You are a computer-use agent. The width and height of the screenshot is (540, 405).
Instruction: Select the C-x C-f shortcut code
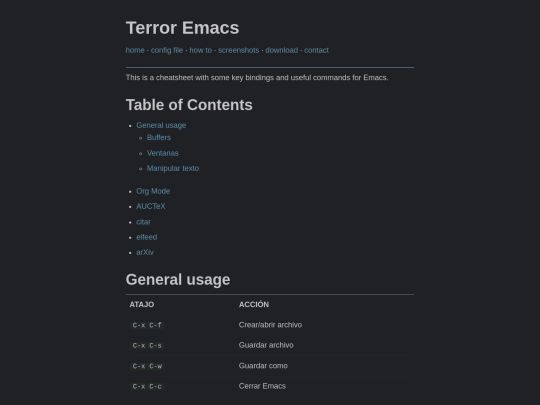(147, 325)
